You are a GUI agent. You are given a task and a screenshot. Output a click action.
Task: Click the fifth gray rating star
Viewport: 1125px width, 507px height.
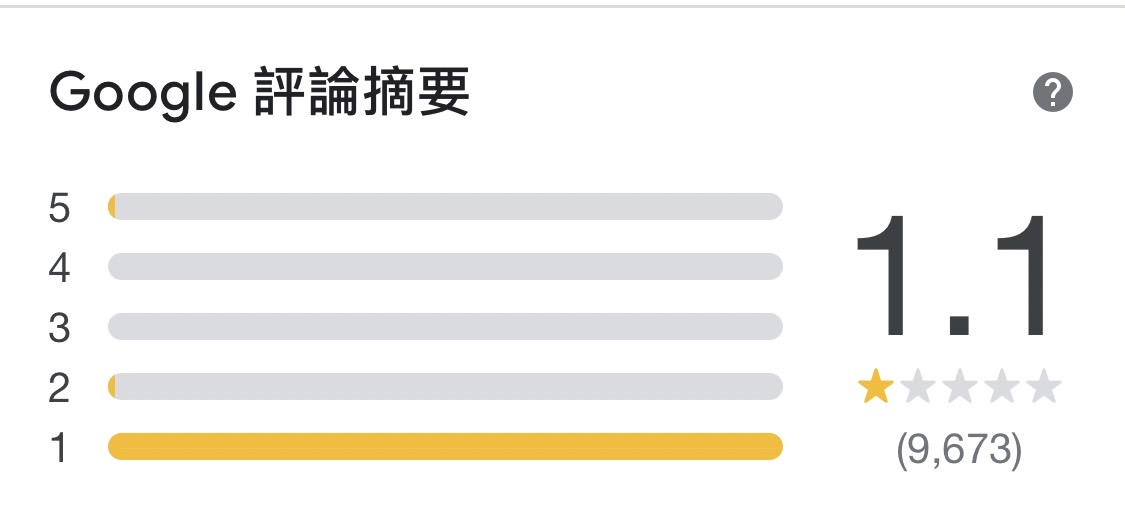pos(1043,387)
